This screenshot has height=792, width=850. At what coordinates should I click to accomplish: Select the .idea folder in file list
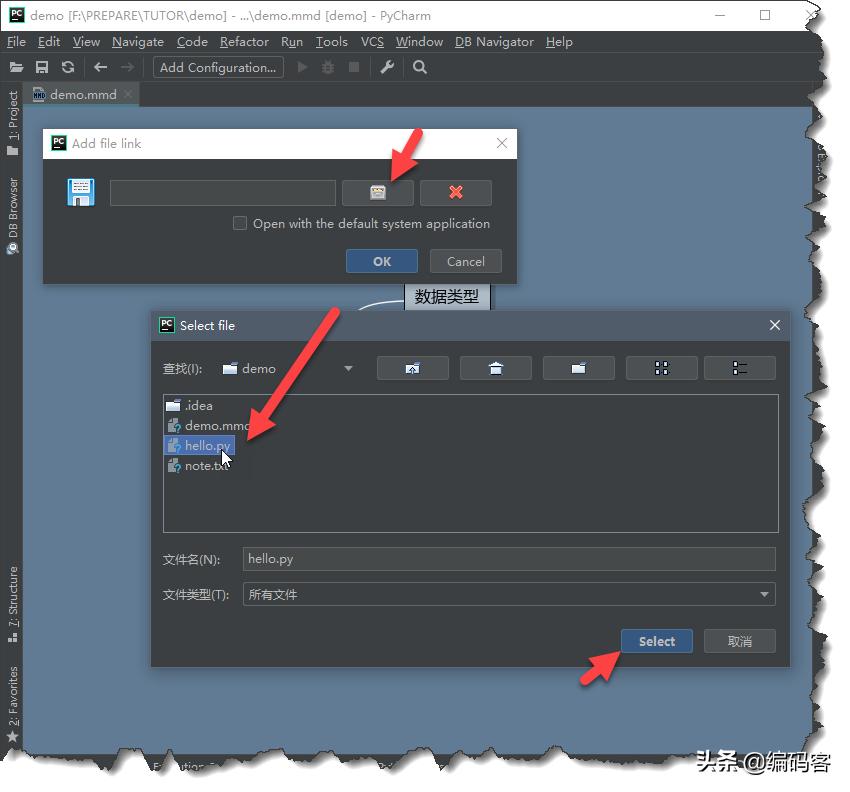[190, 405]
